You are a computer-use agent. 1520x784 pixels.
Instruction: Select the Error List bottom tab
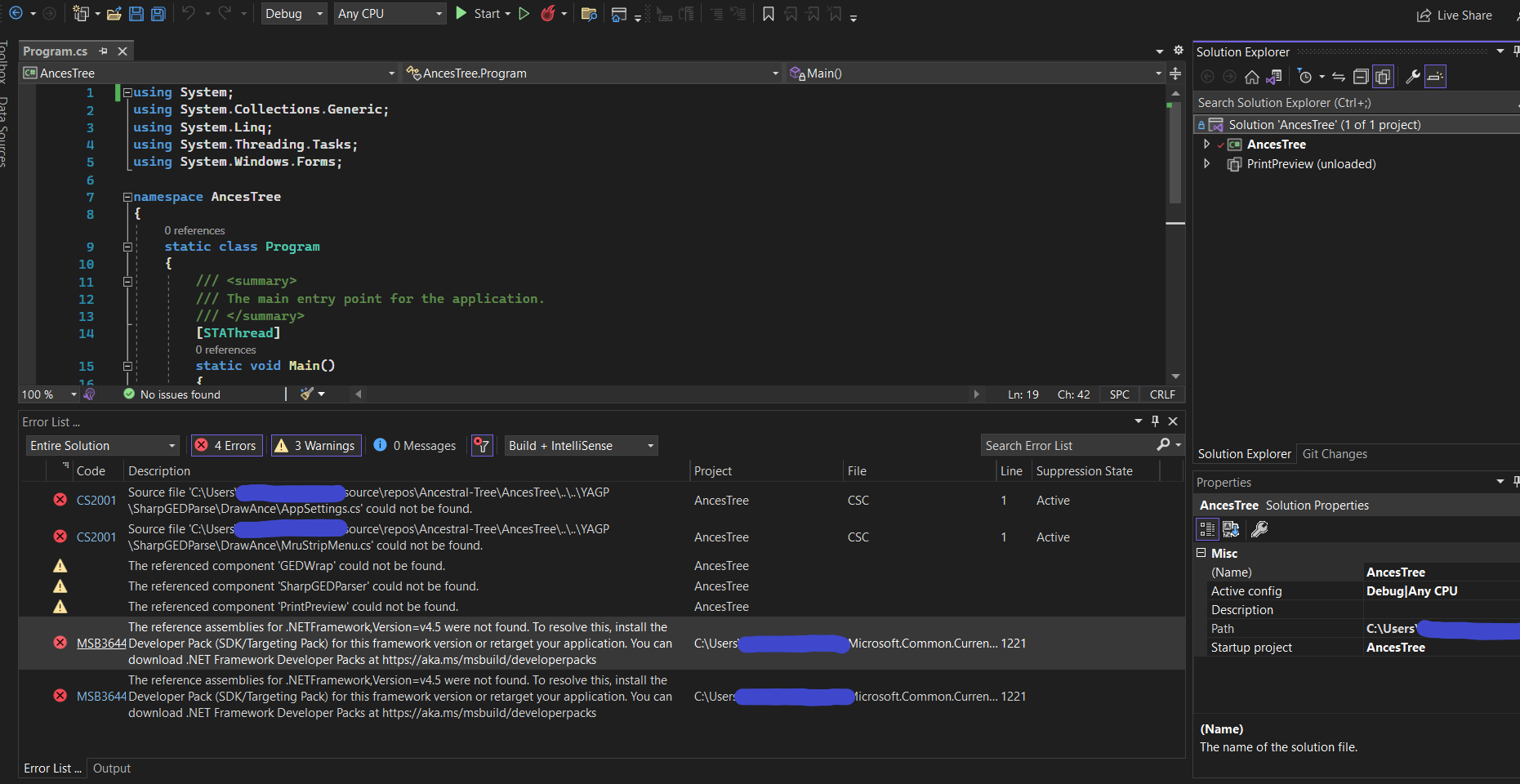52,768
